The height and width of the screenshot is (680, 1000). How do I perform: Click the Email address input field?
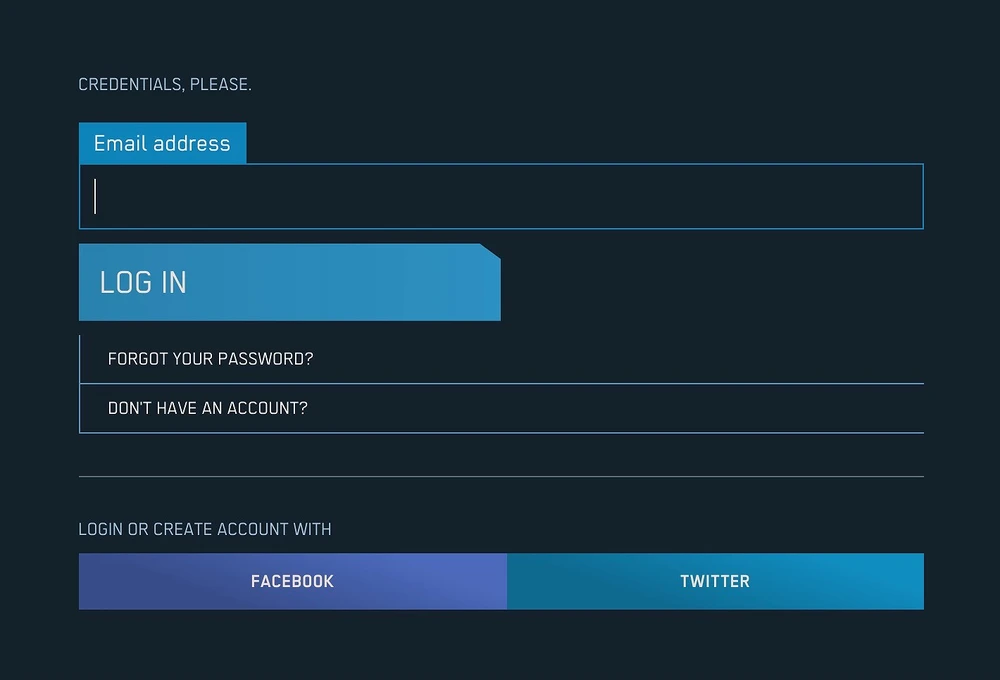(500, 197)
